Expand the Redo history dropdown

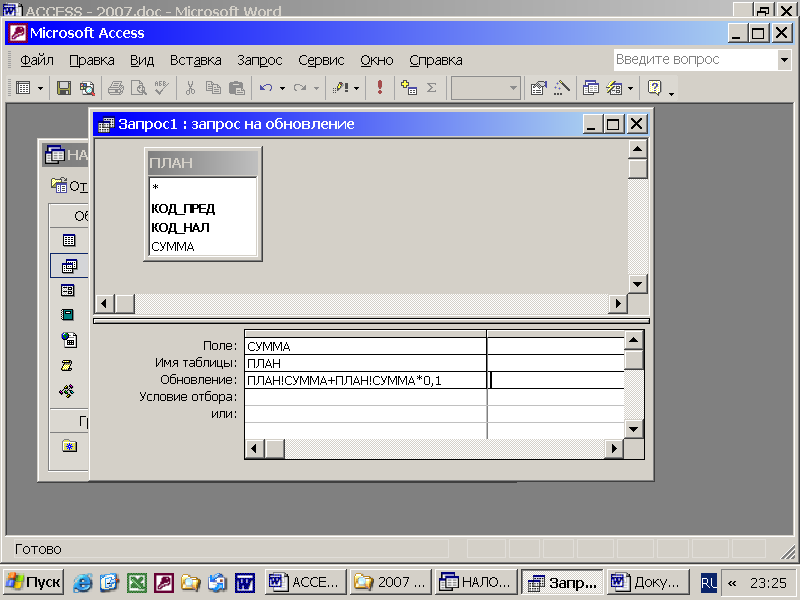click(x=316, y=88)
